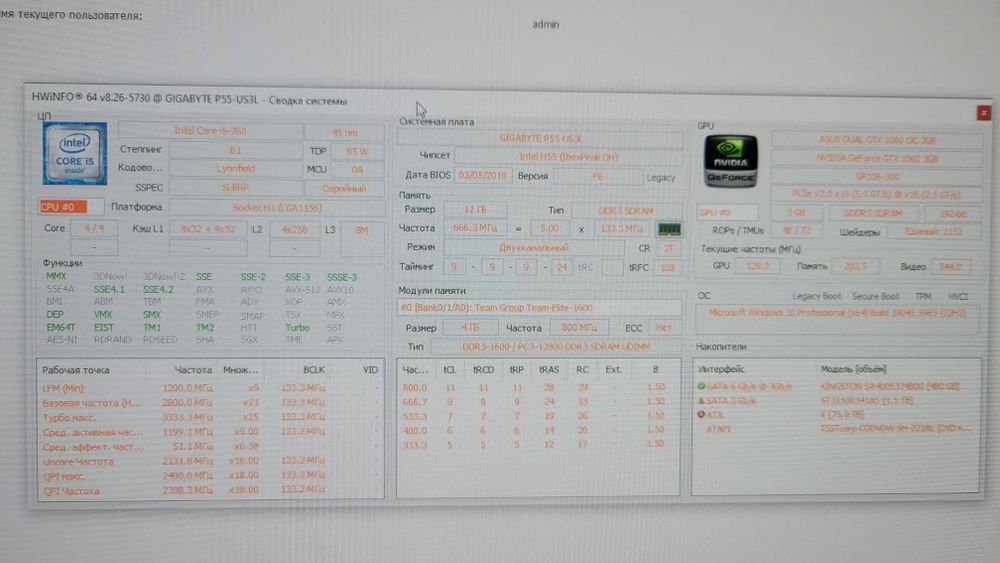
Task: Click green checkmark status icon on SATA 6 Gb/s drive
Action: [x=701, y=386]
